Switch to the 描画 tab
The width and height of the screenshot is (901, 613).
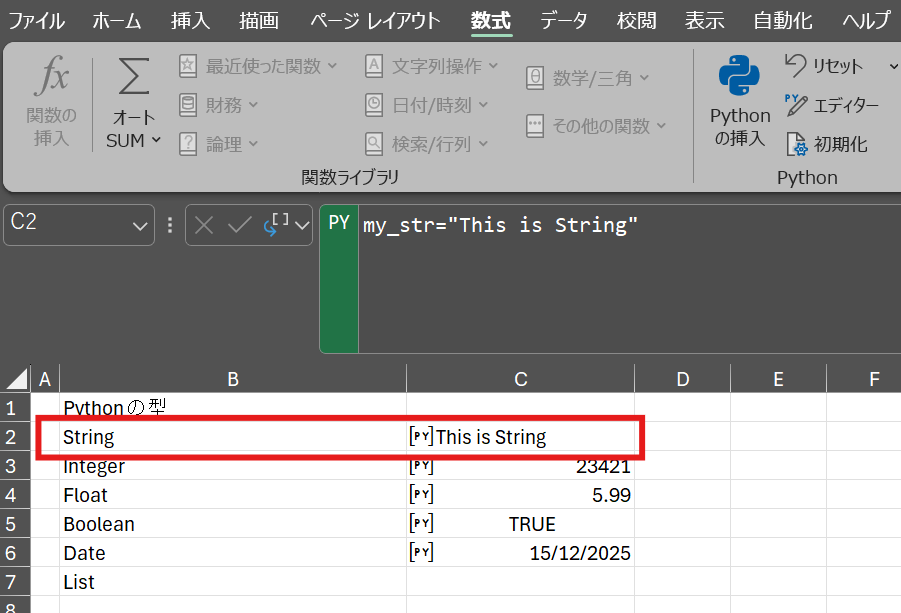[x=259, y=21]
